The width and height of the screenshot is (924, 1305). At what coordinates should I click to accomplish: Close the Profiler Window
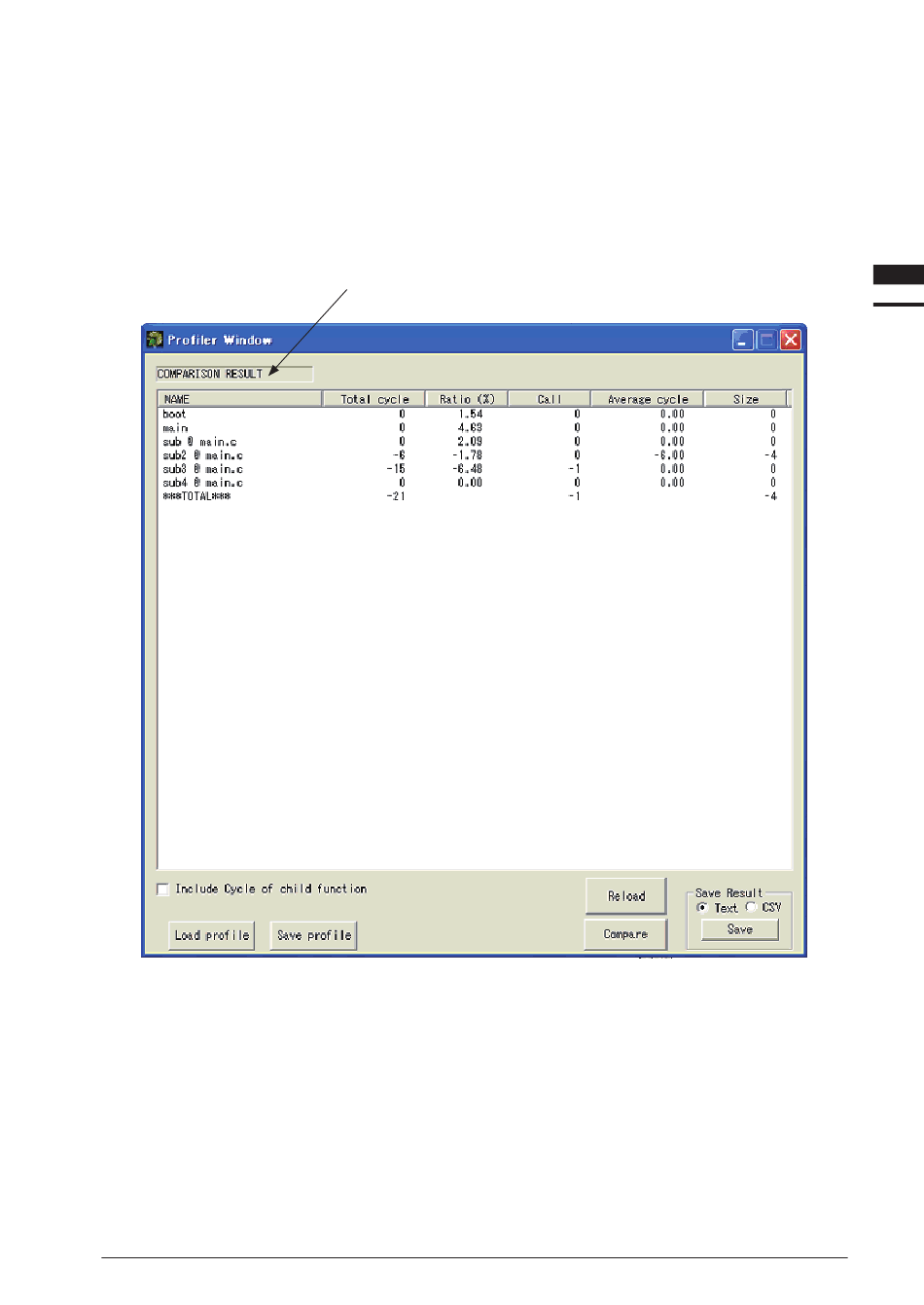(x=791, y=340)
